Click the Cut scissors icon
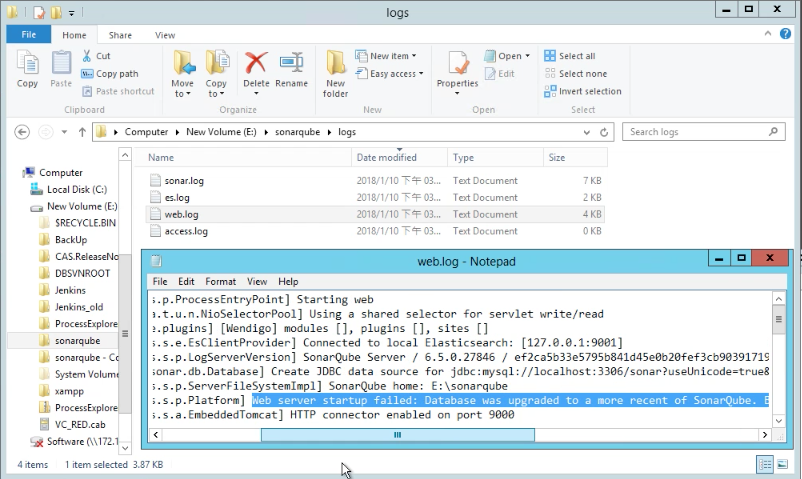 pyautogui.click(x=86, y=56)
